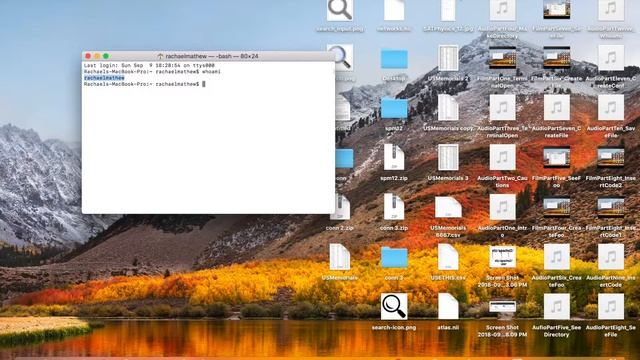Select FilmPartEight_InsertCode2 video thumbnail
The height and width of the screenshot is (360, 640).
[611, 157]
